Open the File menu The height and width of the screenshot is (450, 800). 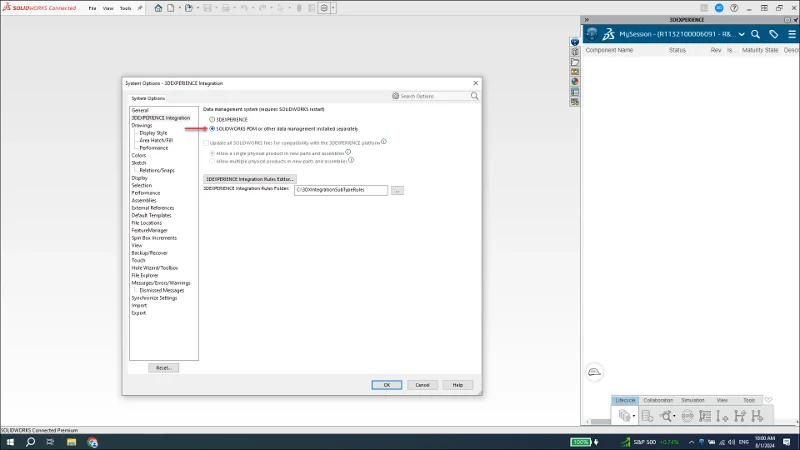(92, 8)
